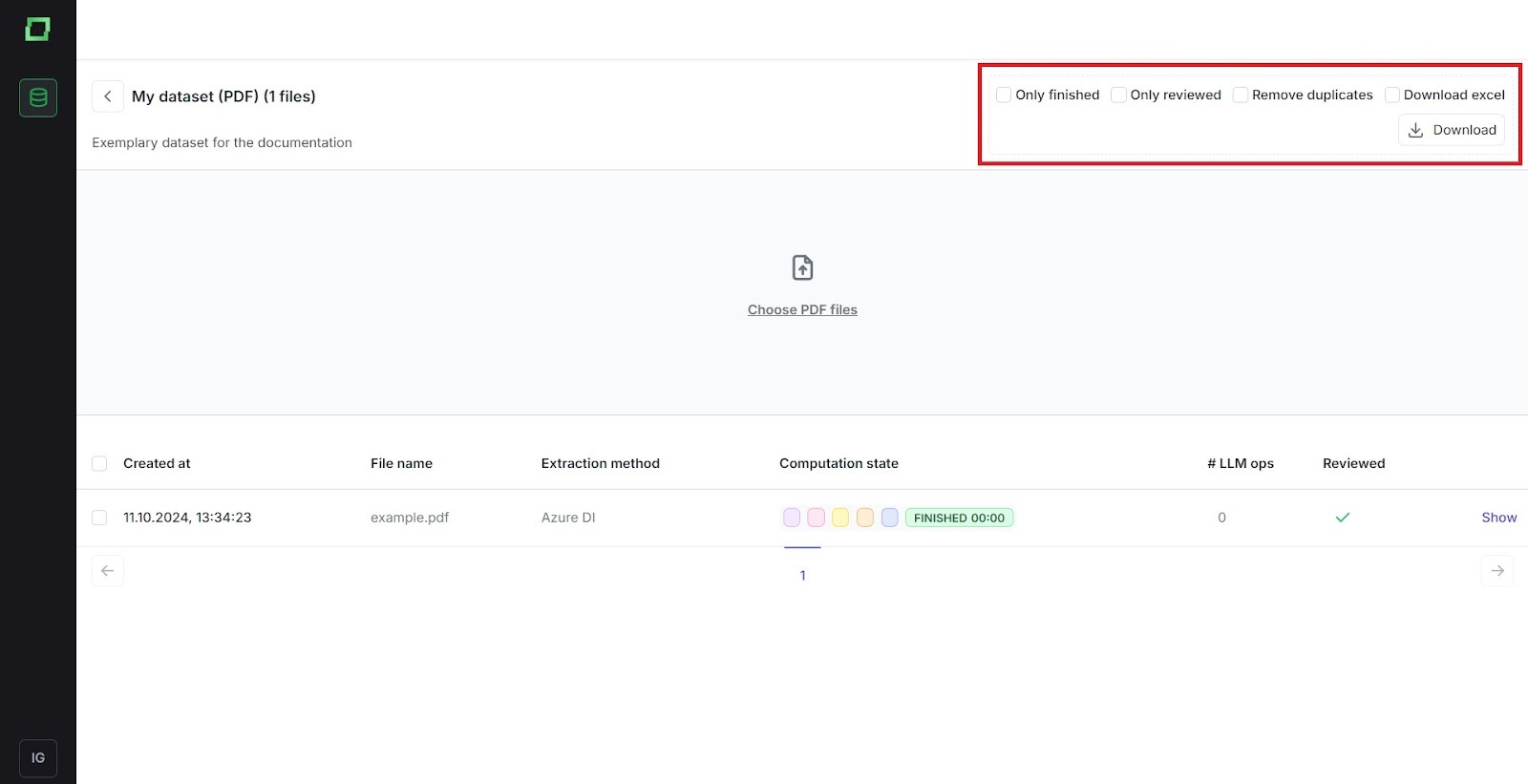Click the orange computation state square
The height and width of the screenshot is (784, 1528).
865,518
